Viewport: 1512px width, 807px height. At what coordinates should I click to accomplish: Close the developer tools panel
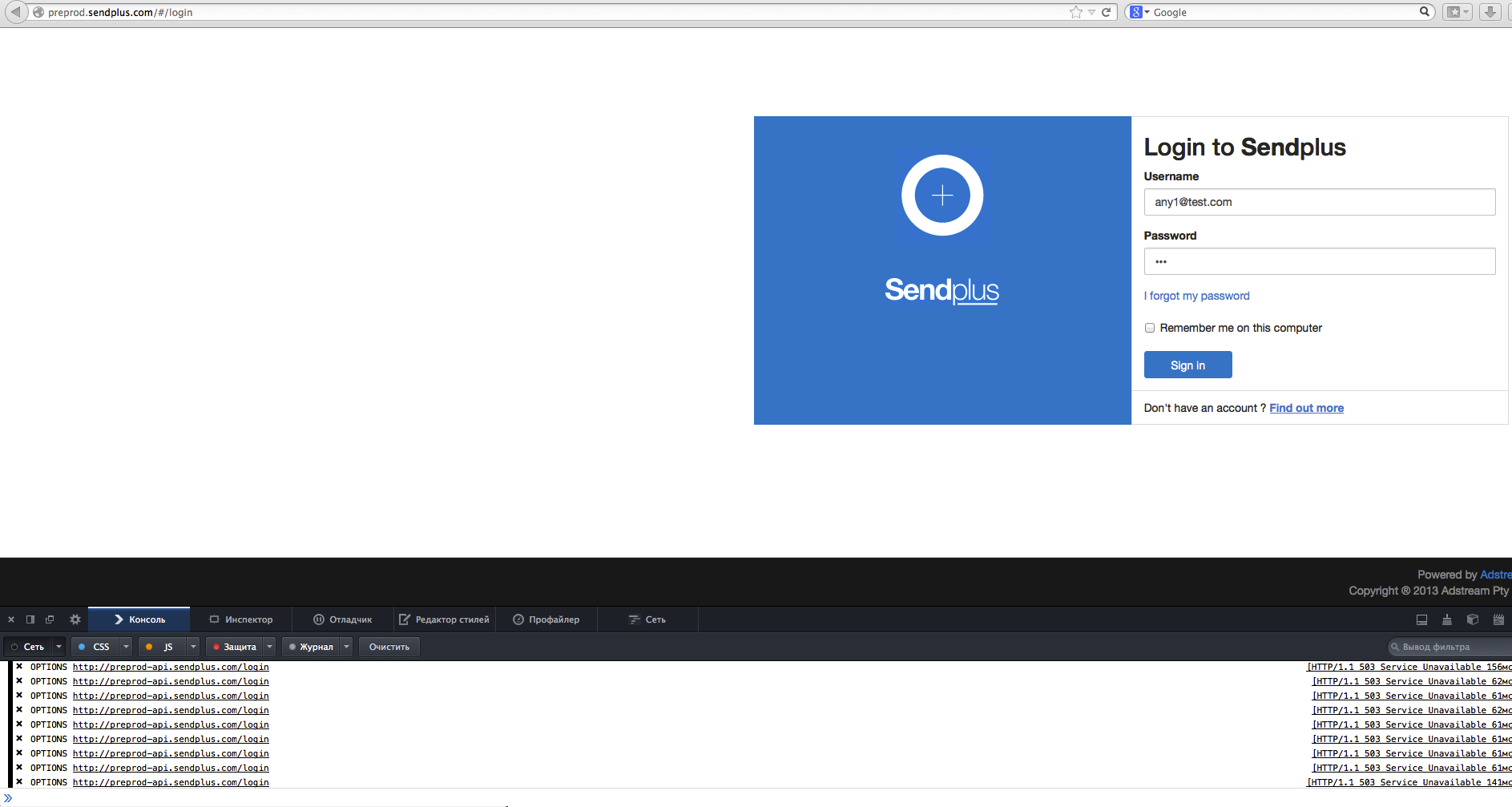click(x=11, y=619)
